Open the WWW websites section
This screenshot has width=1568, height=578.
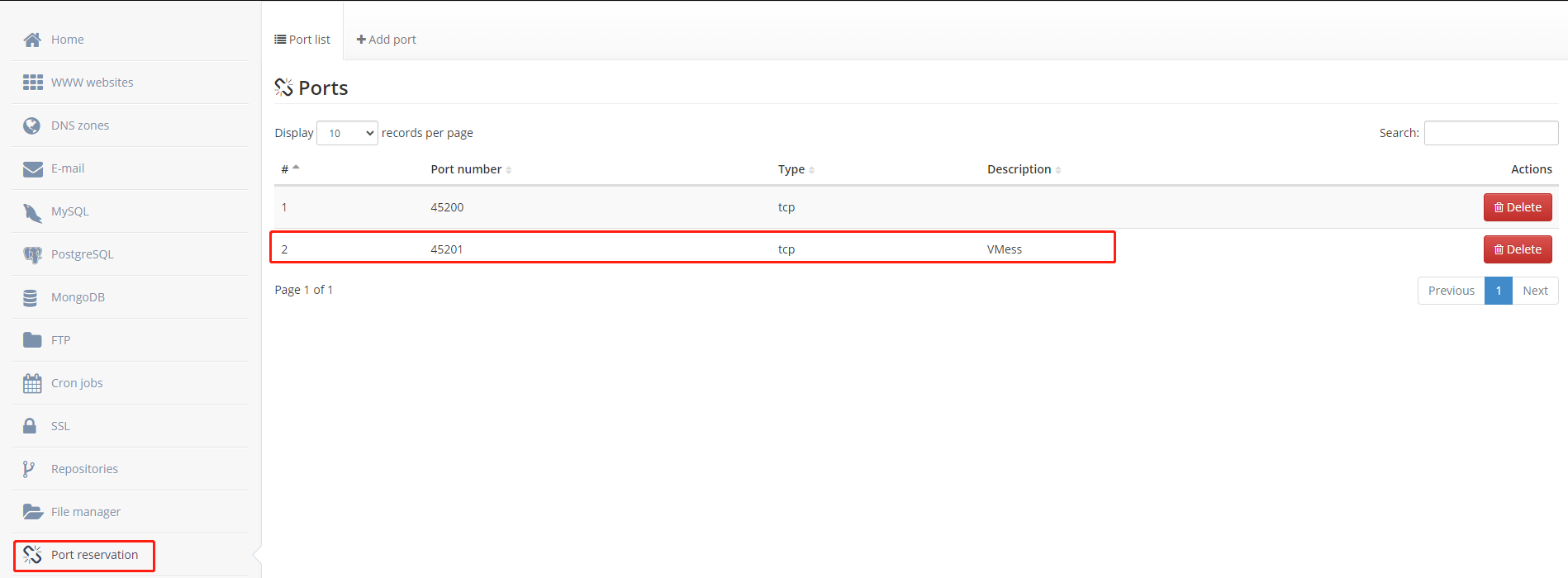pyautogui.click(x=92, y=83)
